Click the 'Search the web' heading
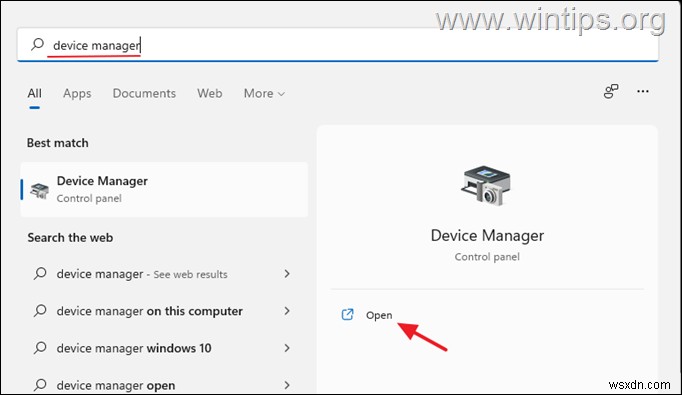 (70, 238)
